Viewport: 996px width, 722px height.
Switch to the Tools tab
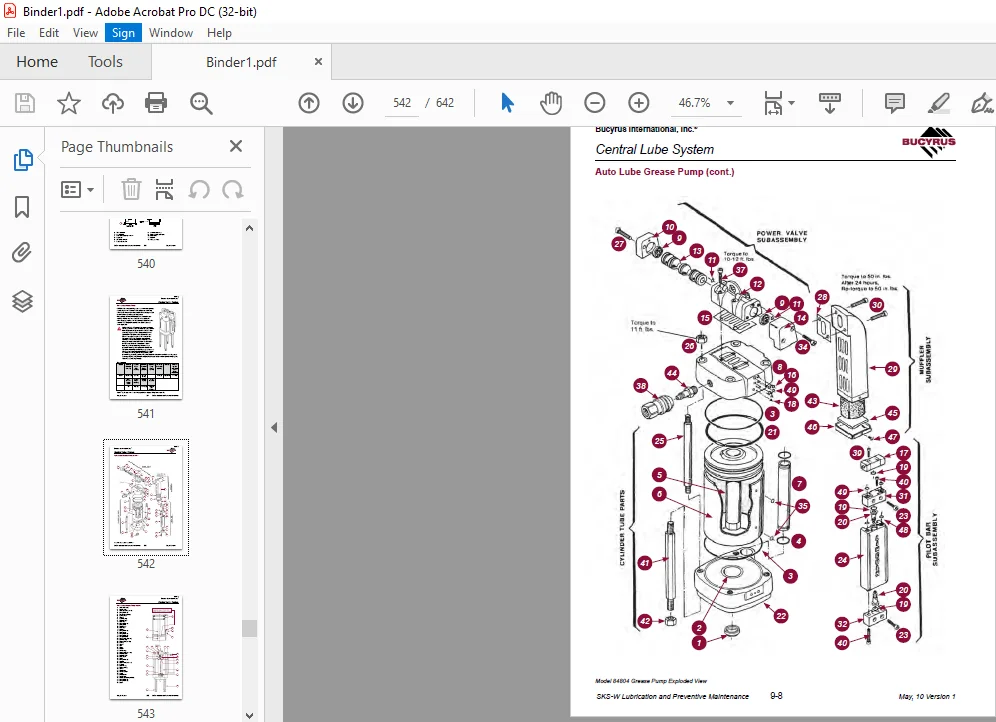pos(105,62)
